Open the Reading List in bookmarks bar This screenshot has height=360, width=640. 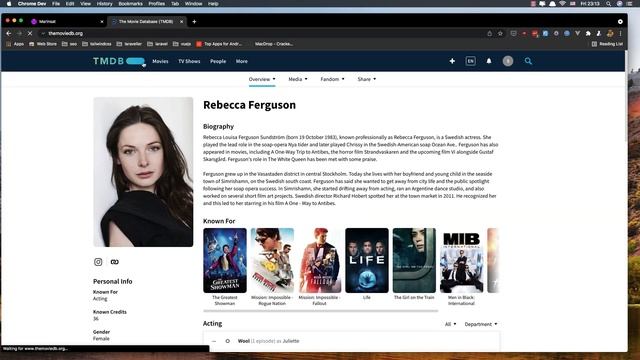[x=607, y=44]
